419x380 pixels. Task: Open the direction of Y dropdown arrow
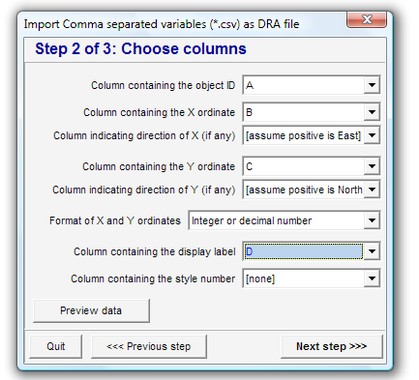pyautogui.click(x=372, y=189)
